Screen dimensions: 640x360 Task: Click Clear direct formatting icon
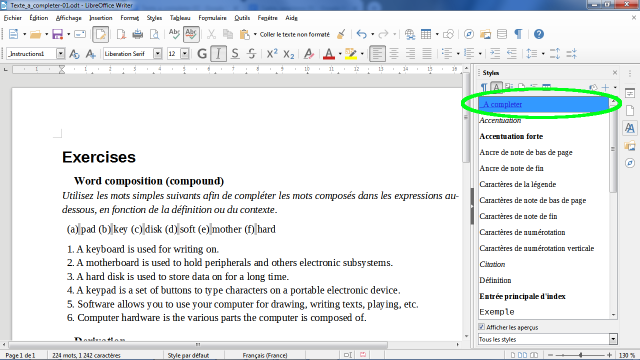(x=309, y=53)
